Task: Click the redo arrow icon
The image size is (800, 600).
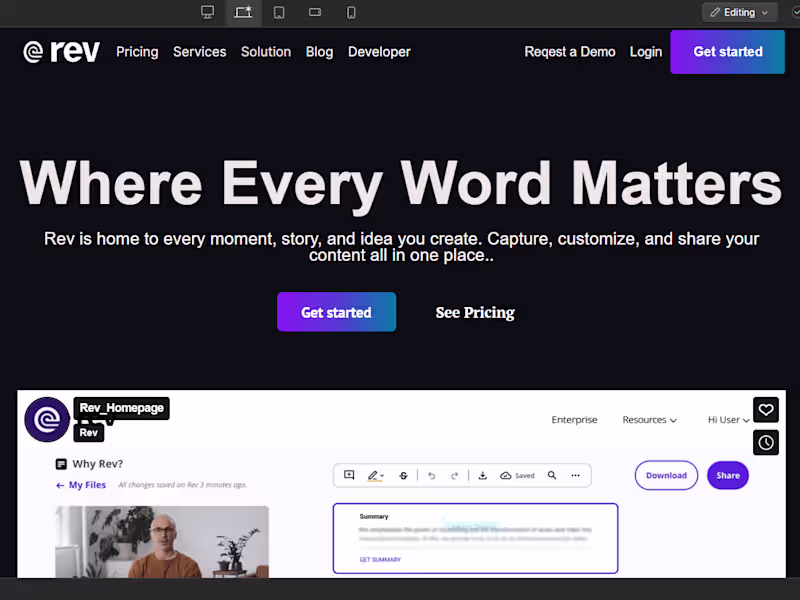Action: point(454,476)
